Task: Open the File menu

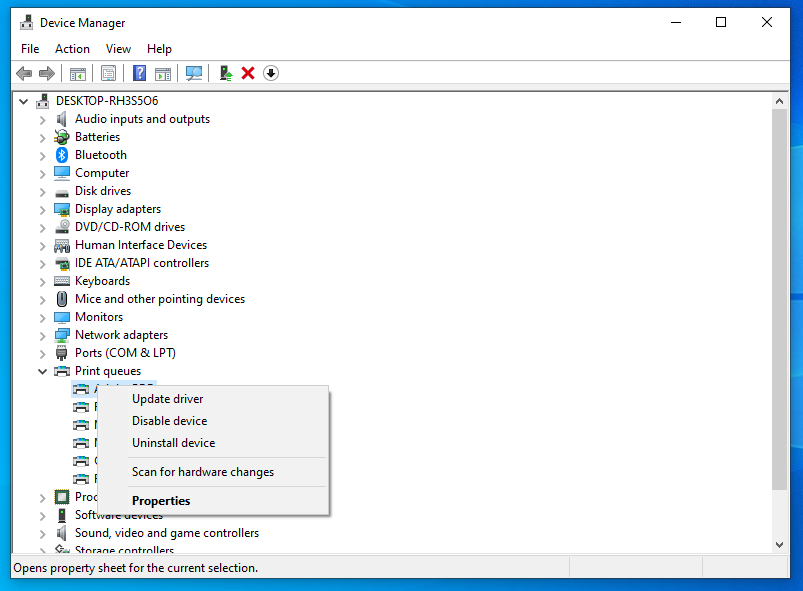Action: [x=30, y=49]
